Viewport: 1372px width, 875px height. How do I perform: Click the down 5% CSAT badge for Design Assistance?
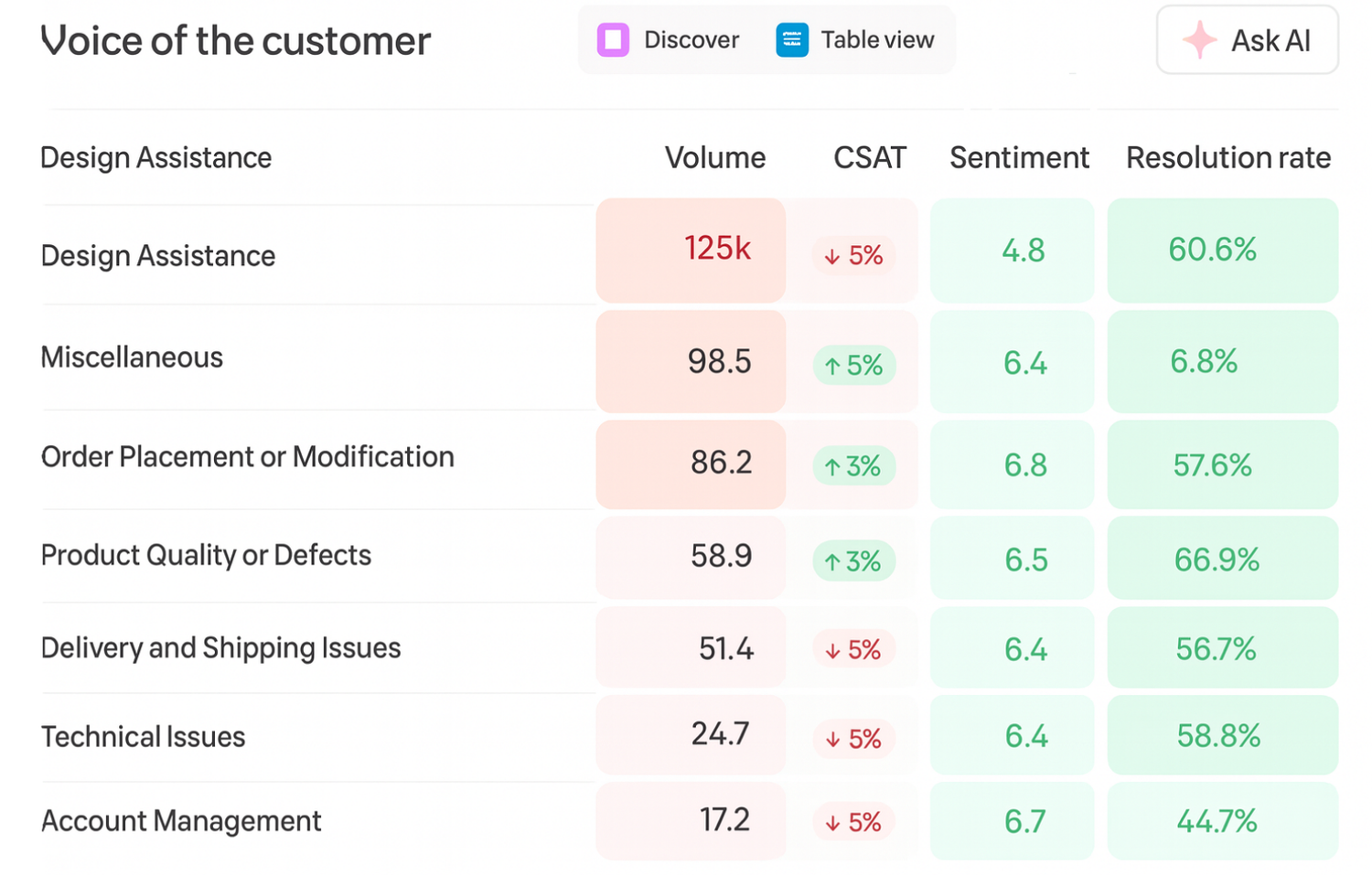point(853,255)
